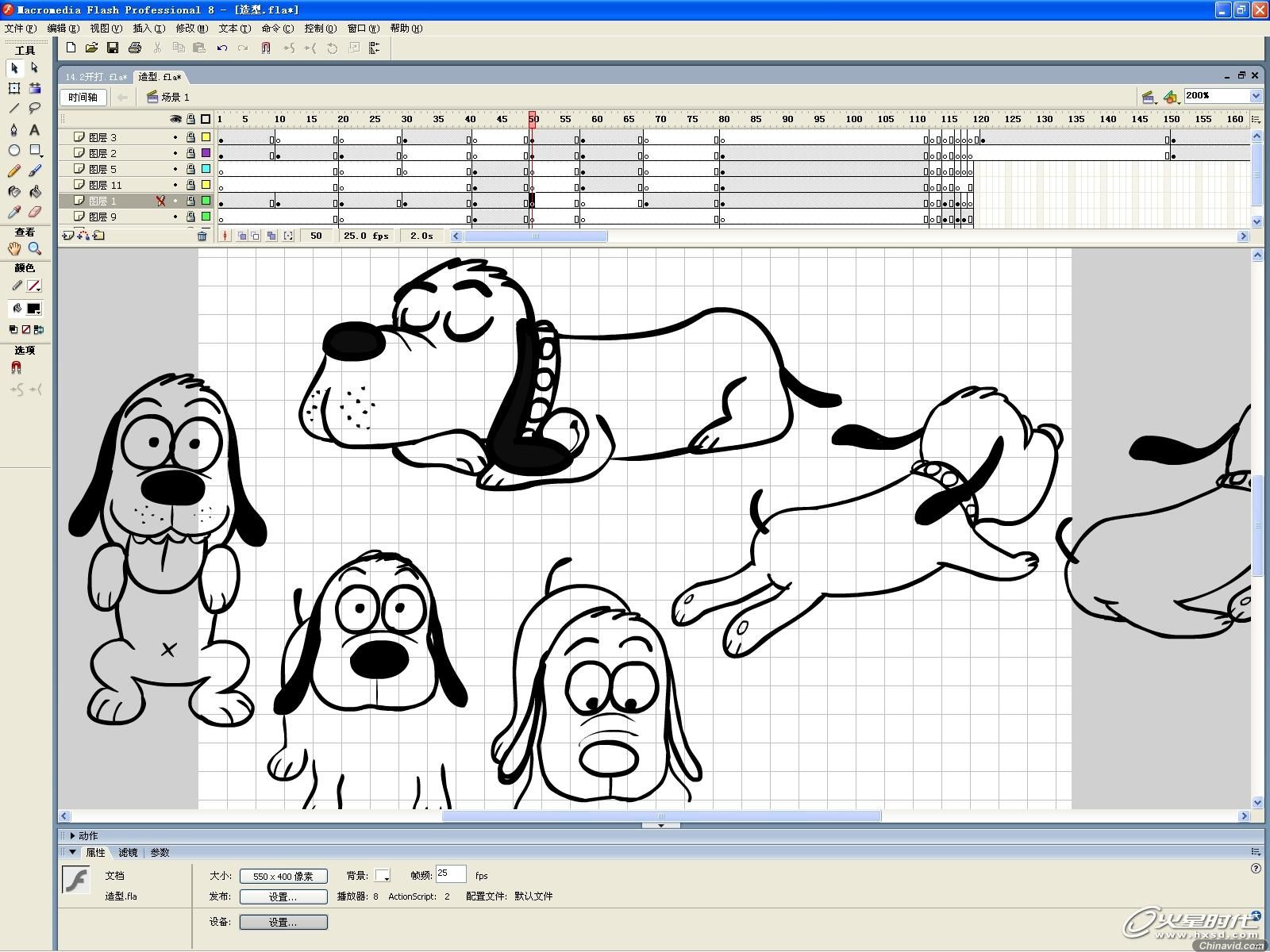Select the Rectangle tool
The image size is (1270, 952).
coord(35,150)
